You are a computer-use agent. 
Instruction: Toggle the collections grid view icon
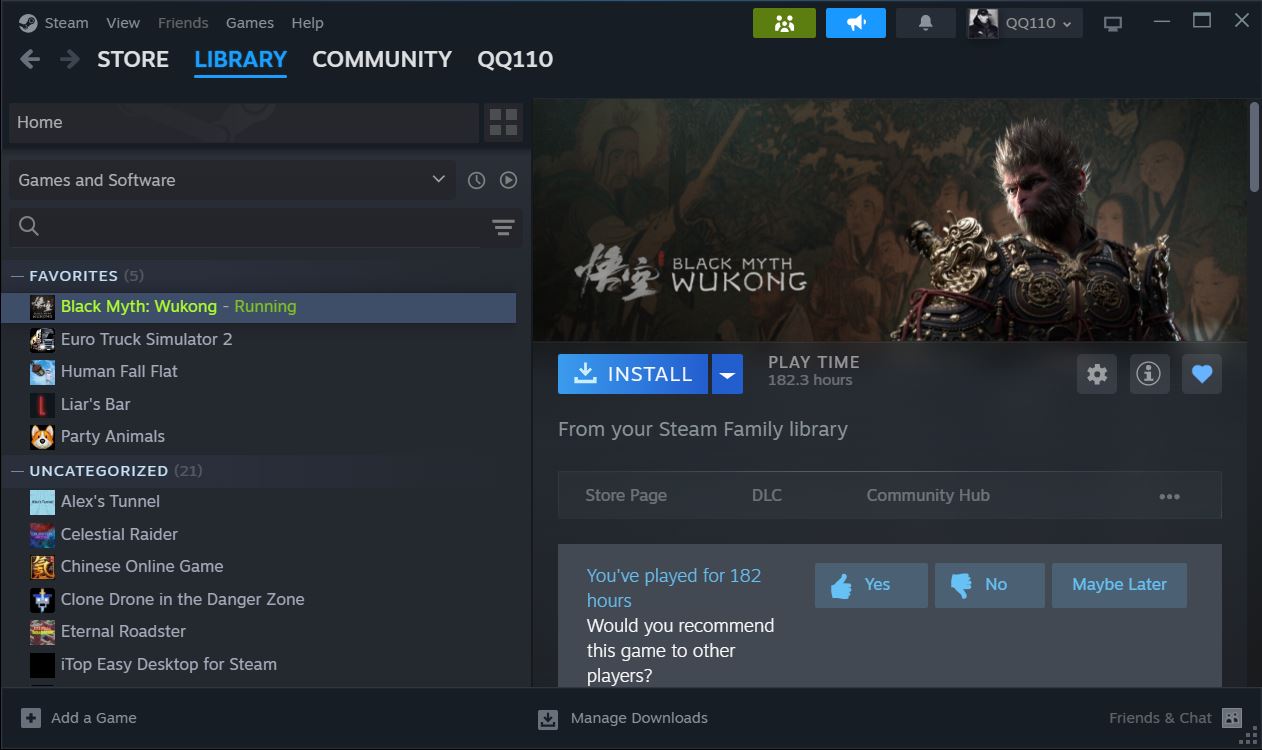tap(504, 122)
